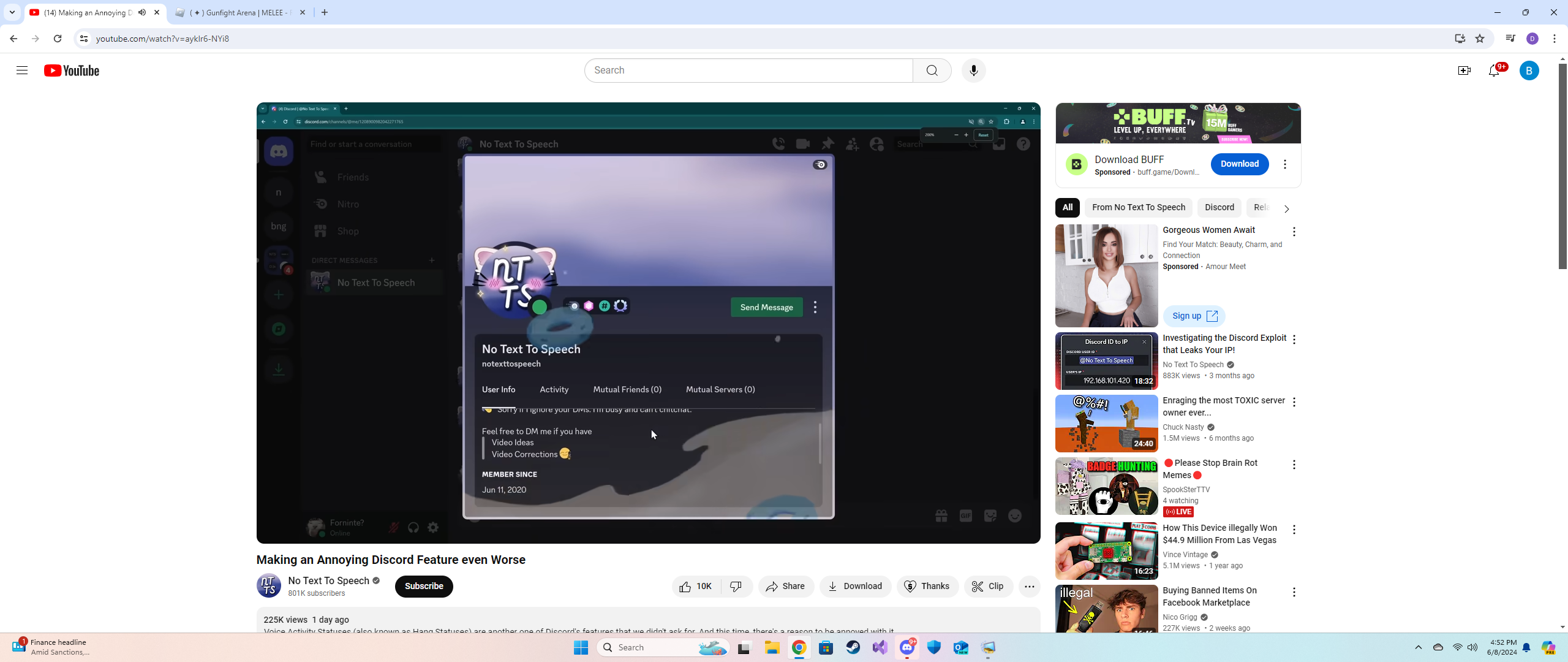This screenshot has width=1568, height=662.
Task: Mute the tab audio speaker icon
Action: tap(142, 12)
